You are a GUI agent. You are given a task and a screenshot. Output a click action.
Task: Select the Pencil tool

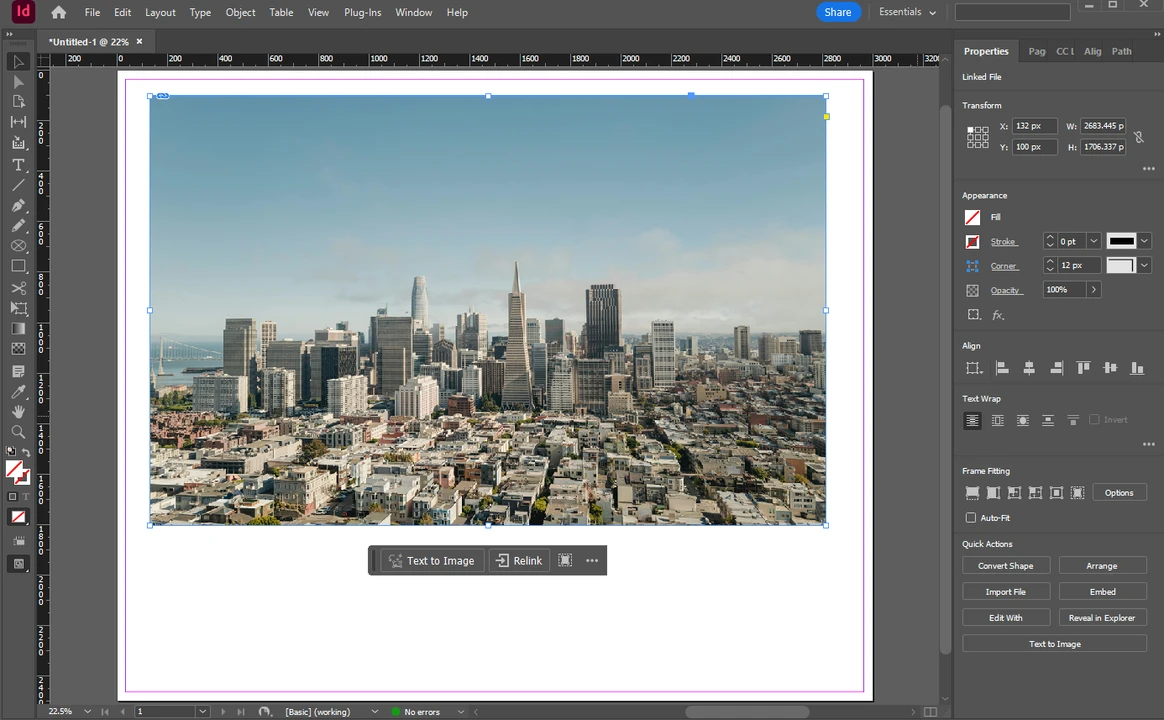19,226
